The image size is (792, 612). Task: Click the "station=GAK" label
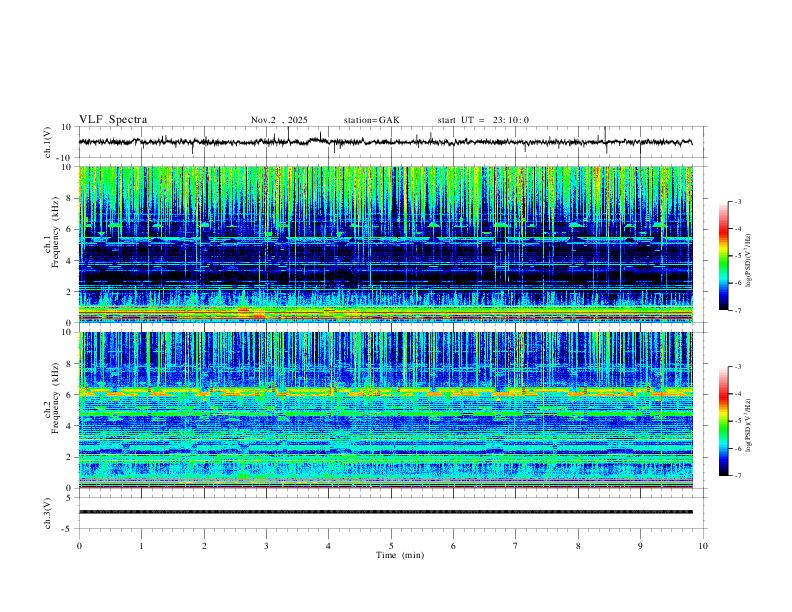pyautogui.click(x=371, y=120)
